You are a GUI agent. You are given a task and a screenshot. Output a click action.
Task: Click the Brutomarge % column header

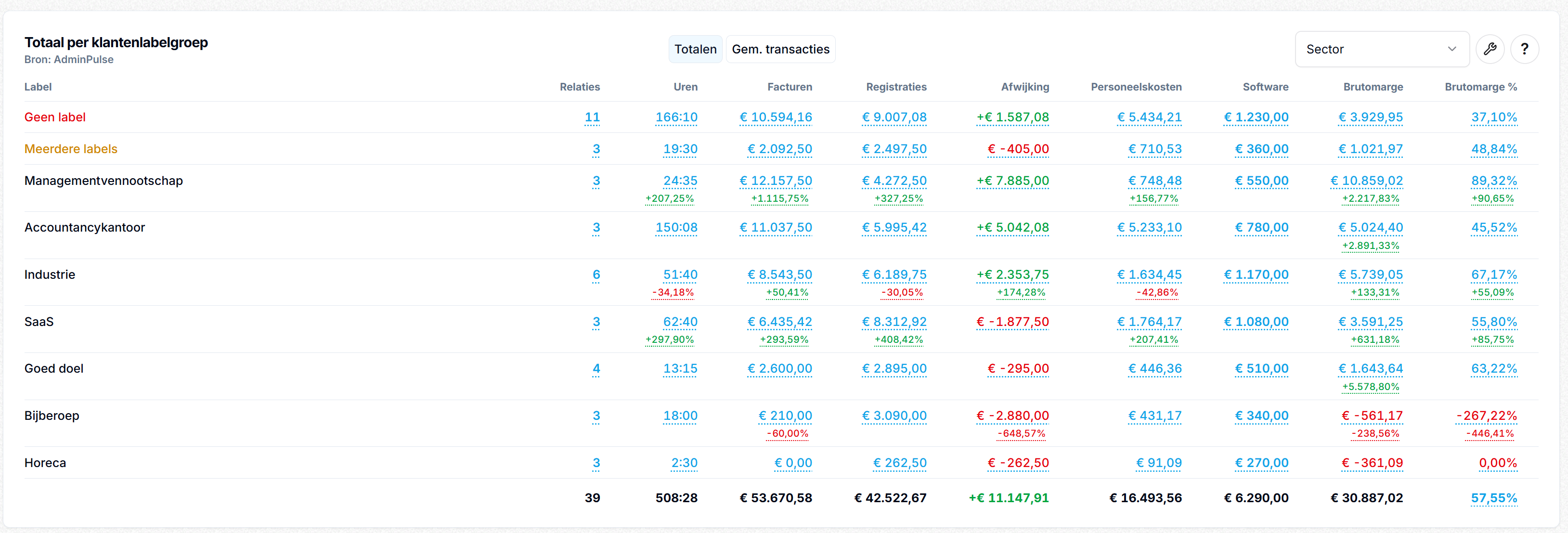pyautogui.click(x=1480, y=87)
